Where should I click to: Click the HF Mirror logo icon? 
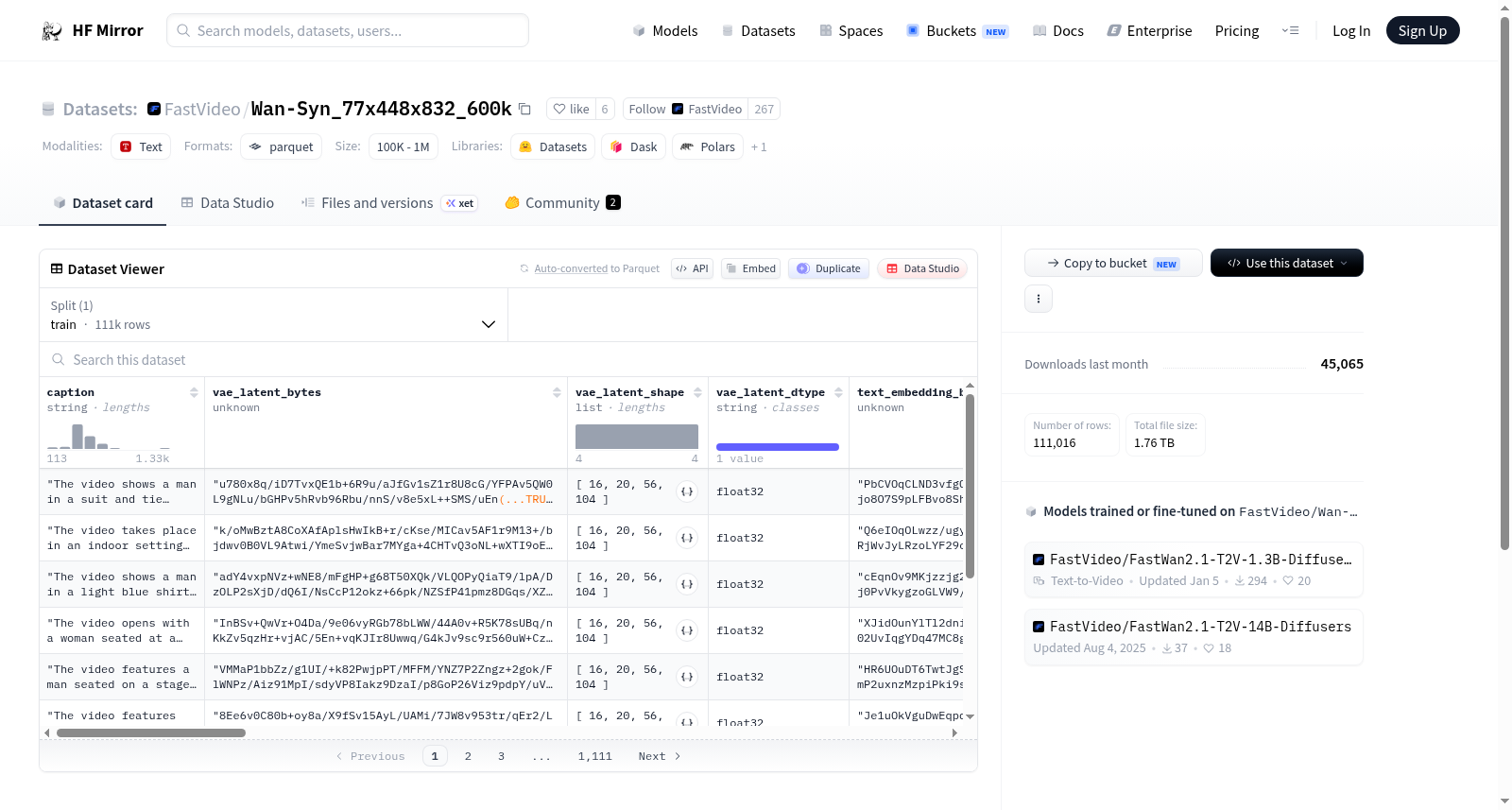52,31
